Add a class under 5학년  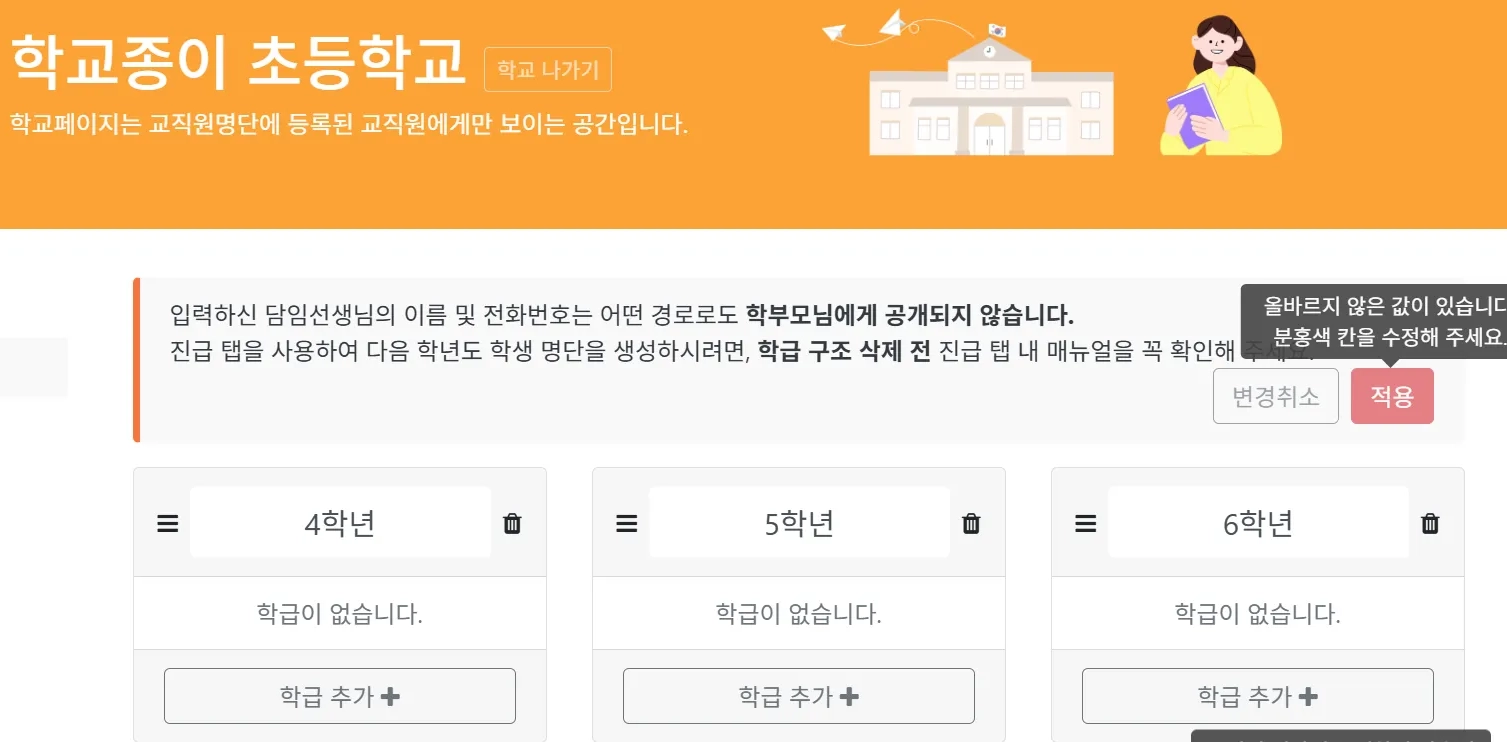click(x=798, y=696)
